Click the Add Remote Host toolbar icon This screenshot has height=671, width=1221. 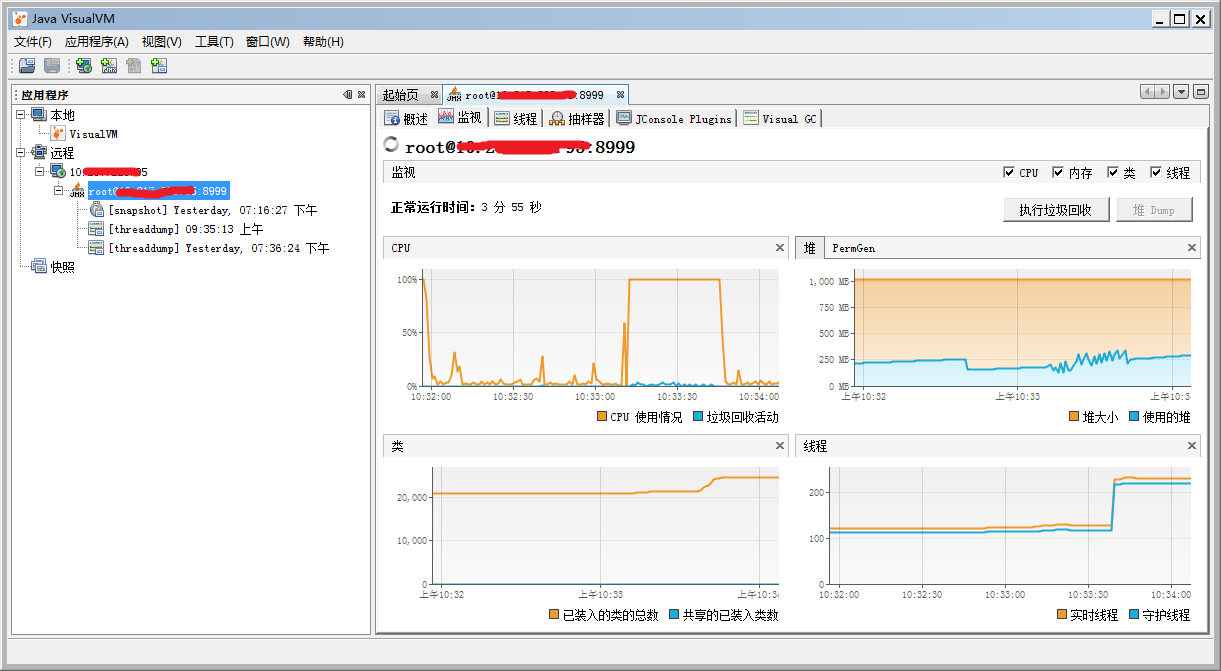(x=84, y=66)
